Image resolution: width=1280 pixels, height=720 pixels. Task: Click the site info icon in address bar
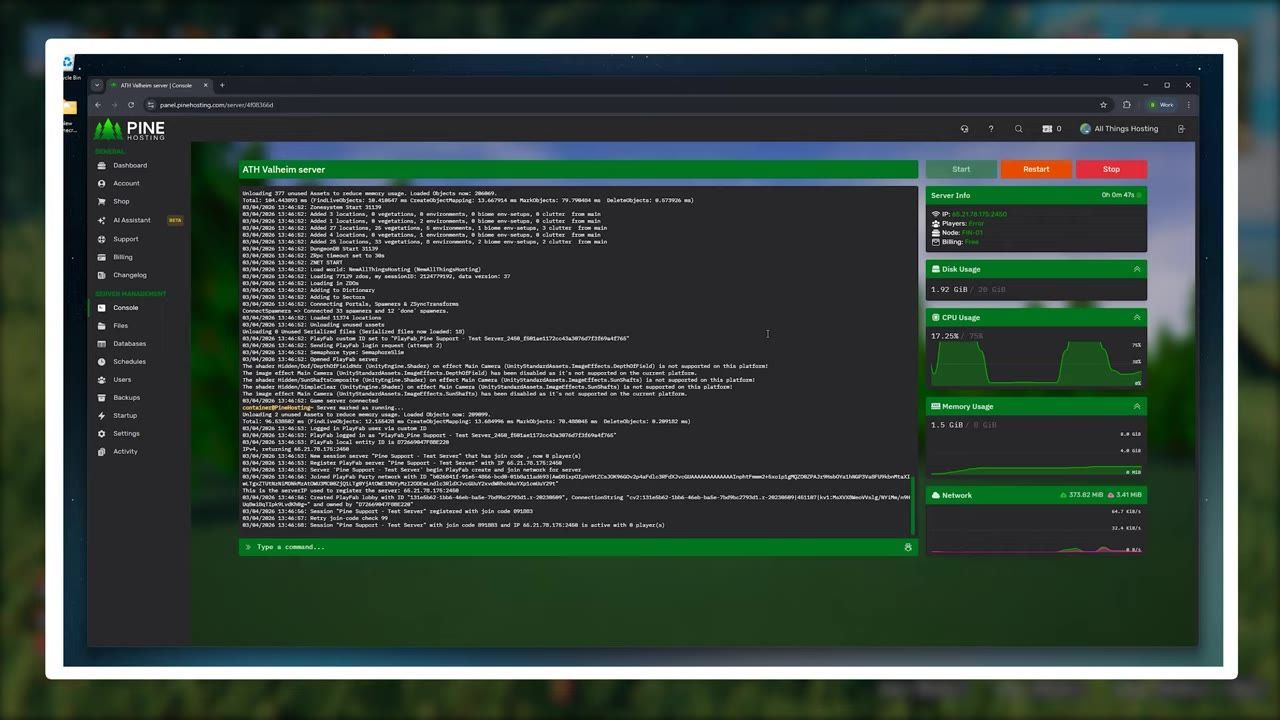coord(151,105)
